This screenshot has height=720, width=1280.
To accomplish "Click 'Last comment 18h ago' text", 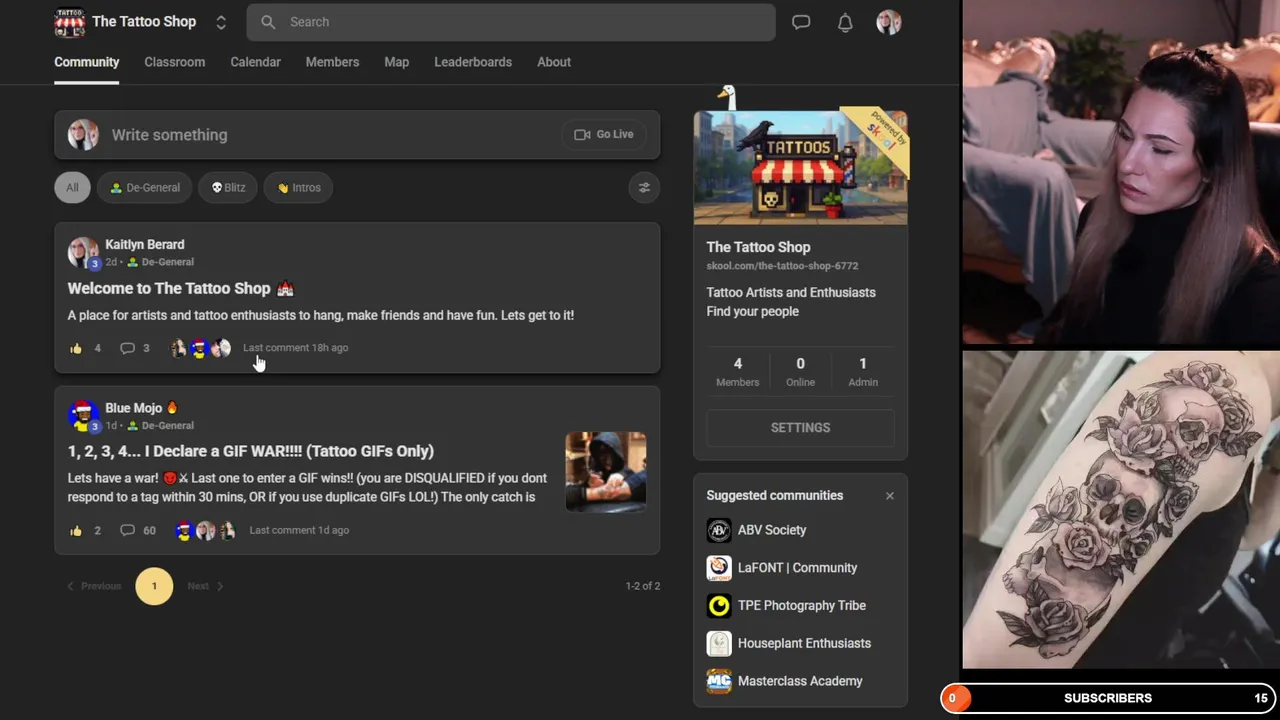I will 296,348.
